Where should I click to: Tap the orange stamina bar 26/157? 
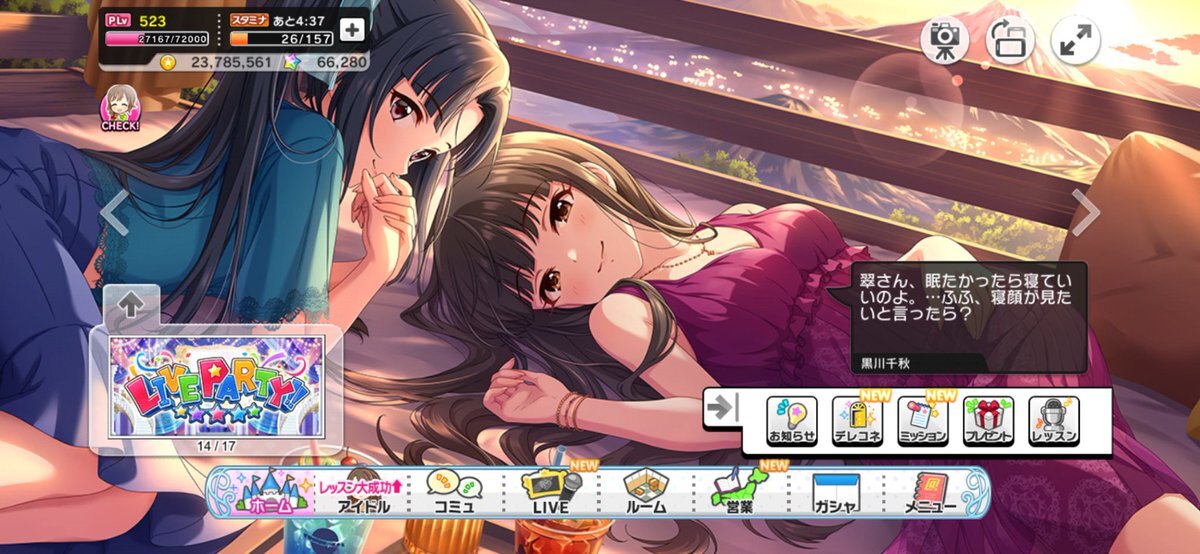283,39
